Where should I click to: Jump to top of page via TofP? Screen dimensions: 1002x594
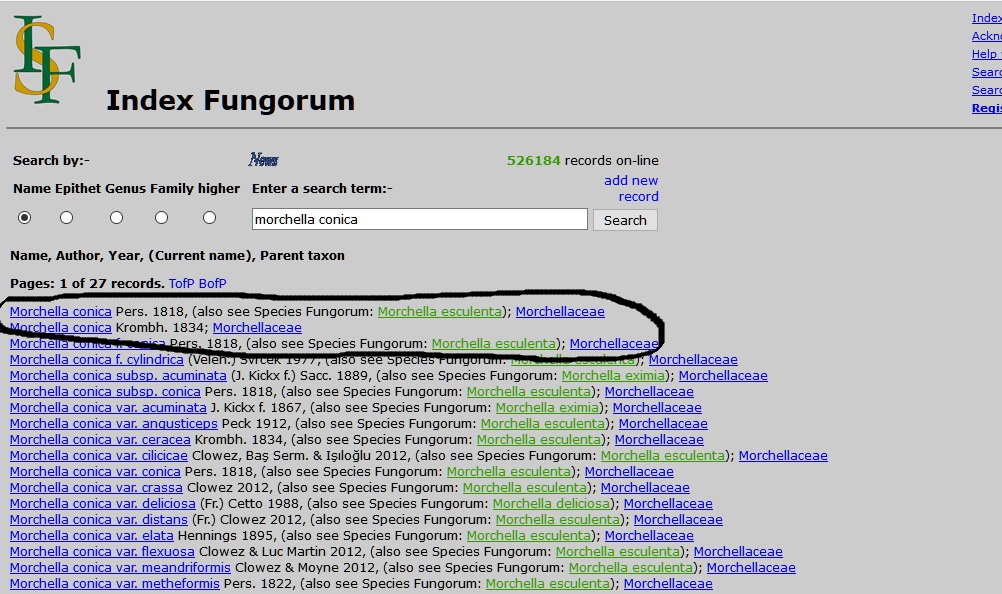click(181, 284)
